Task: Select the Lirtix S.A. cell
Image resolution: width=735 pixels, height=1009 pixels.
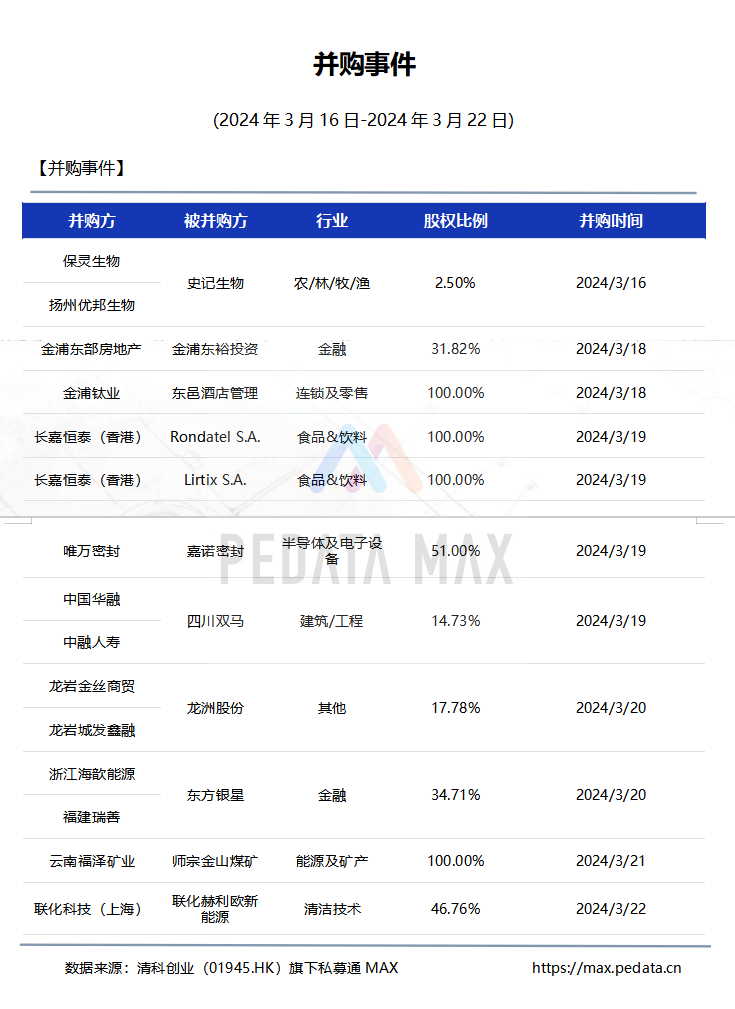Action: [215, 480]
